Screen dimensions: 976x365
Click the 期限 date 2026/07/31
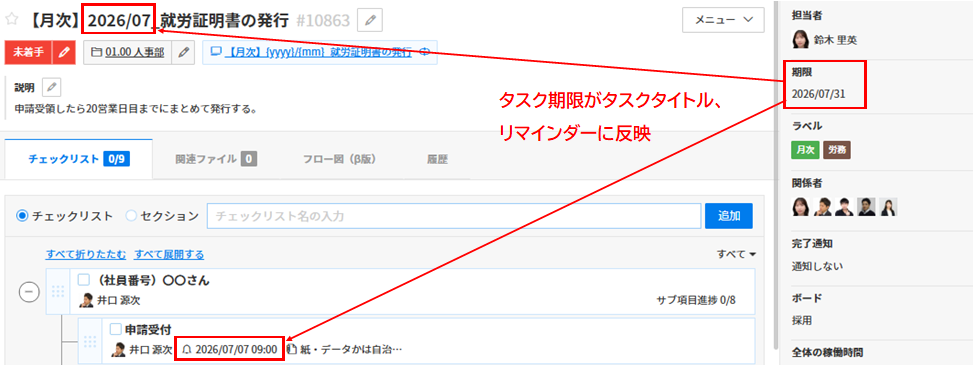(x=819, y=95)
